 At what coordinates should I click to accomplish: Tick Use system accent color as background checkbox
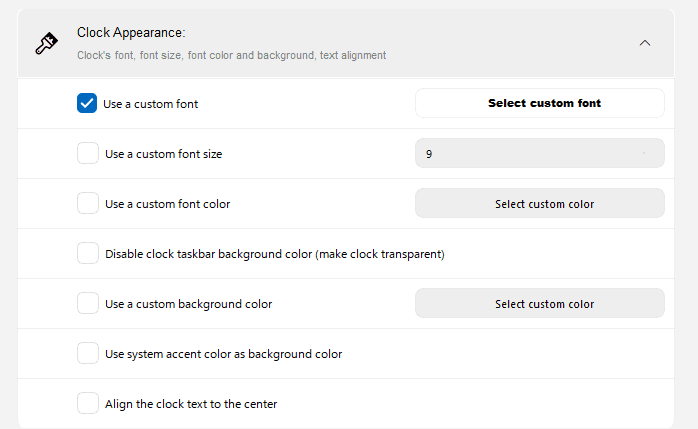pos(88,353)
